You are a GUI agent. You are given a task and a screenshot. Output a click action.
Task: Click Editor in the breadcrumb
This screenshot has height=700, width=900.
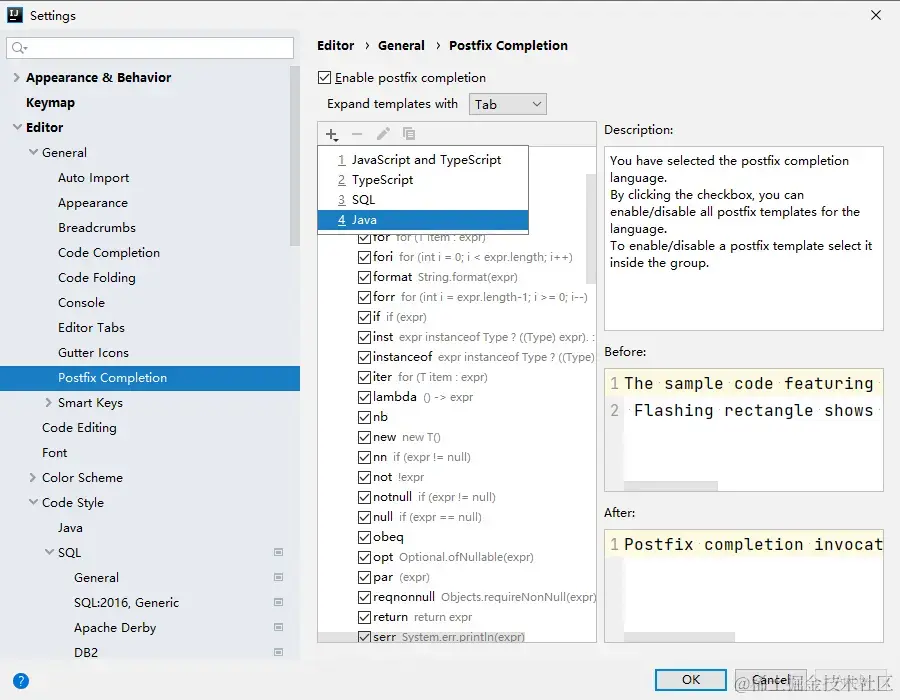pyautogui.click(x=336, y=46)
